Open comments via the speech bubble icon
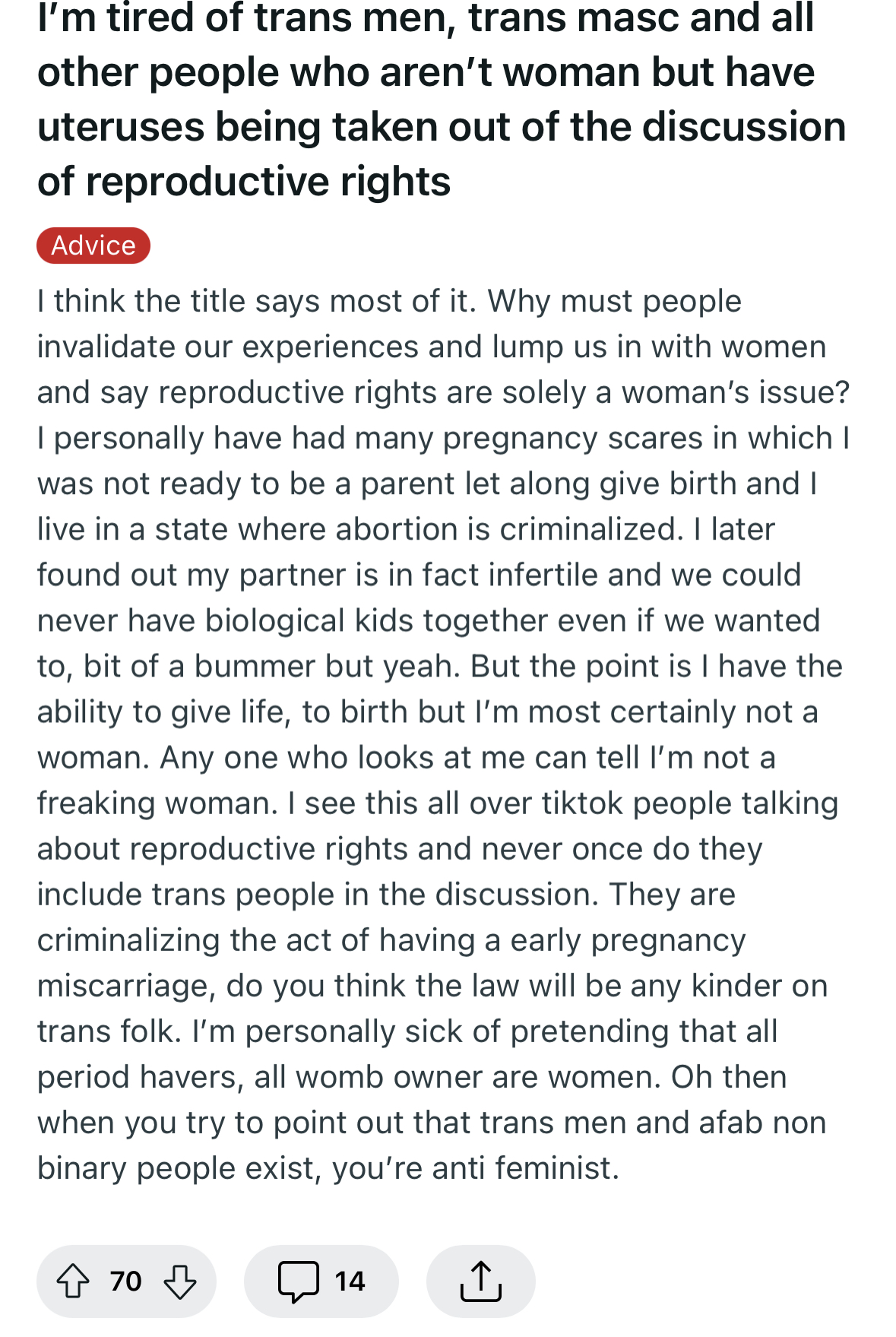This screenshot has height=1337, width=896. point(298,1281)
